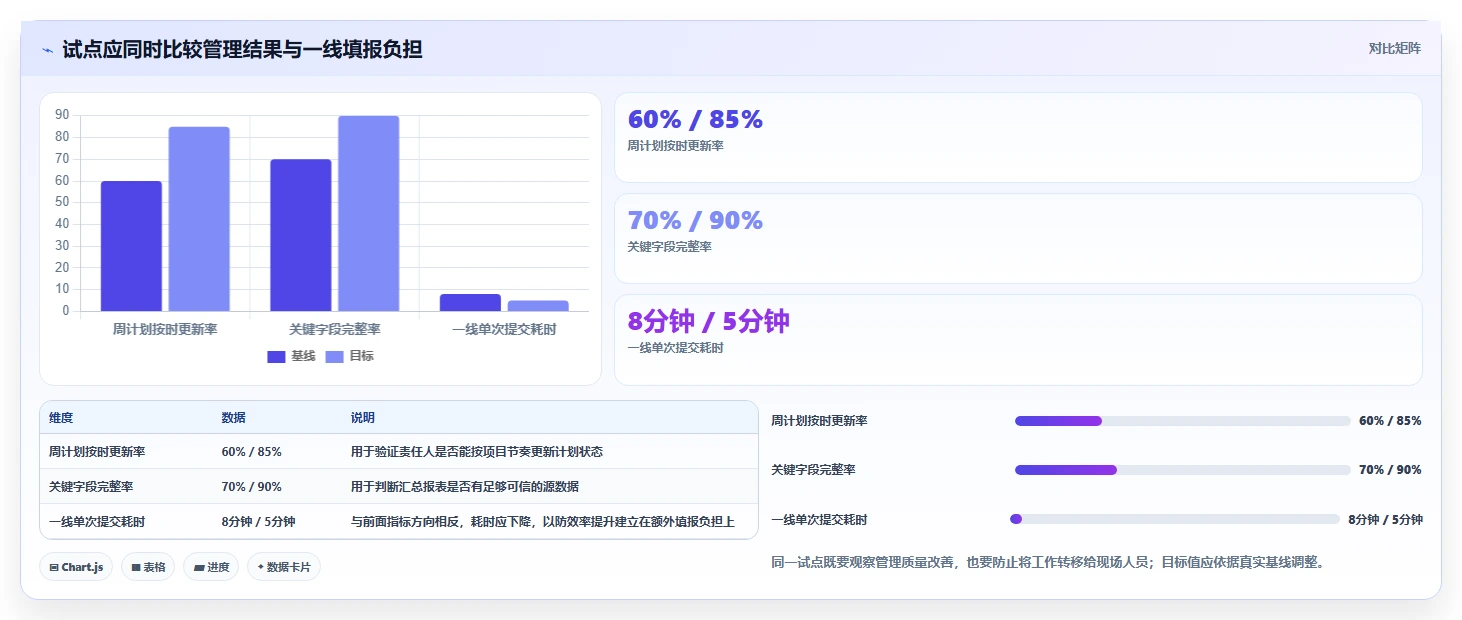Click the icon inside the 进度 tag
This screenshot has height=620, width=1462.
[x=199, y=567]
